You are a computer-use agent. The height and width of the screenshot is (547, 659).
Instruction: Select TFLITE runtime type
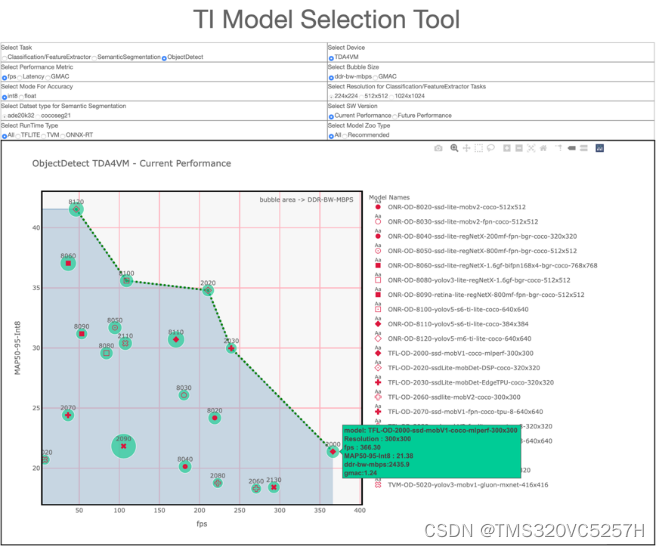pos(18,136)
